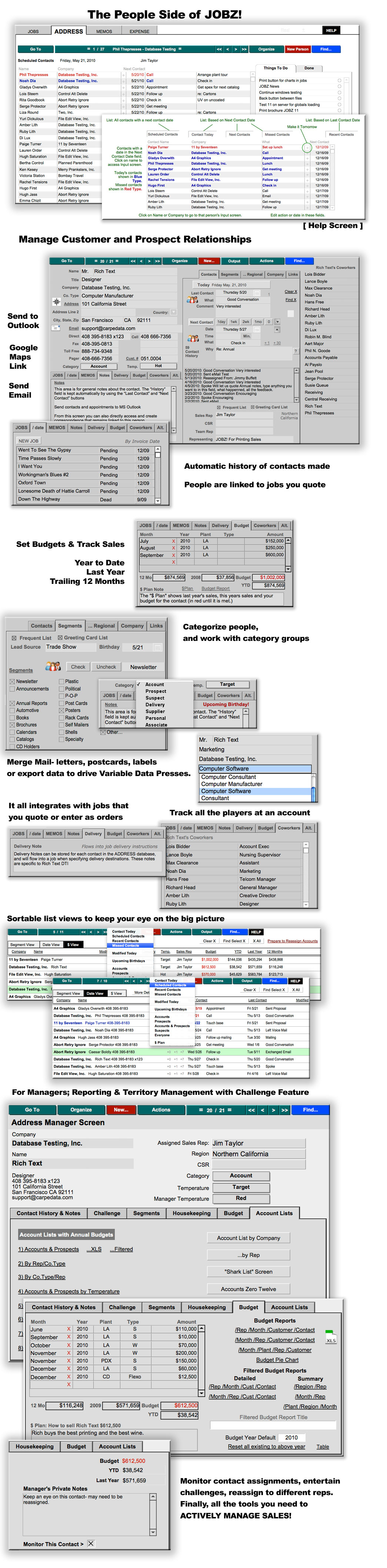The image size is (387, 1568).
Task: Toggle the Posters segment checkbox
Action: [x=61, y=711]
